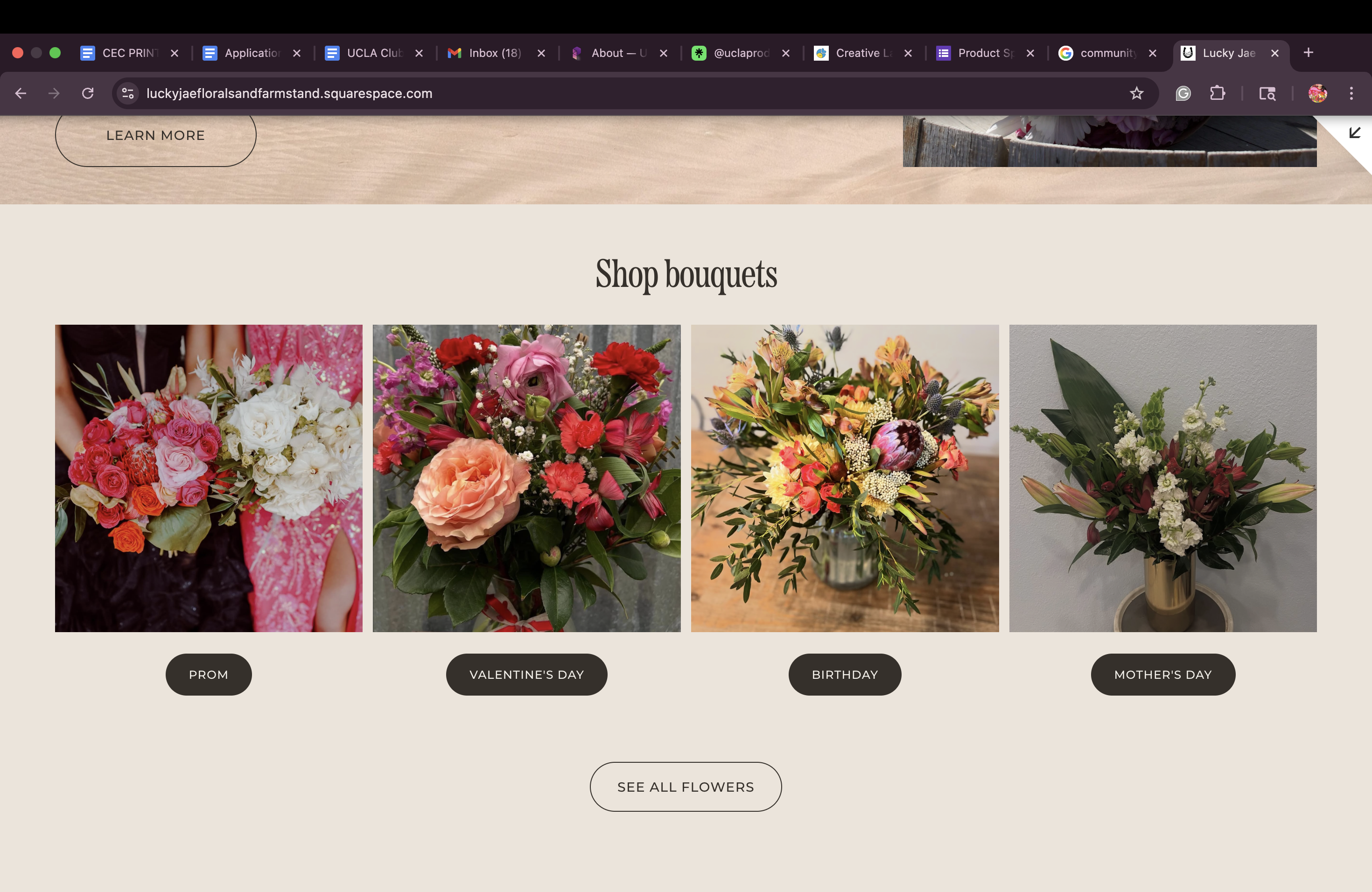Close the UCLA Club tab

coord(419,53)
